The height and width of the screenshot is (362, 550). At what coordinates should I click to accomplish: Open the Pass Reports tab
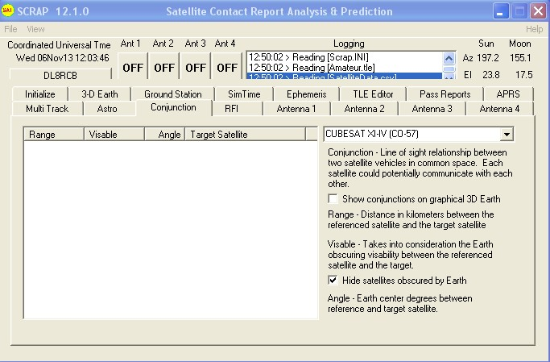tap(445, 94)
